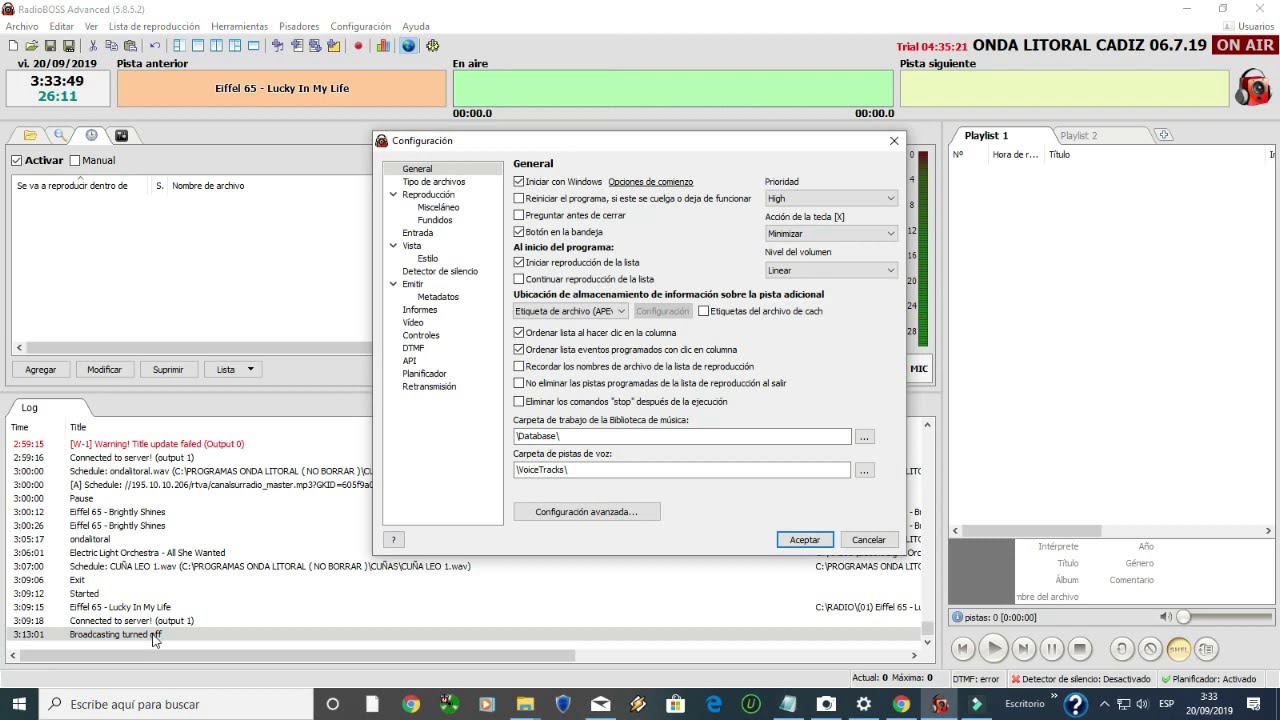Screen dimensions: 1280x720
Task: Open the clock scheduler tab
Action: pos(91,135)
